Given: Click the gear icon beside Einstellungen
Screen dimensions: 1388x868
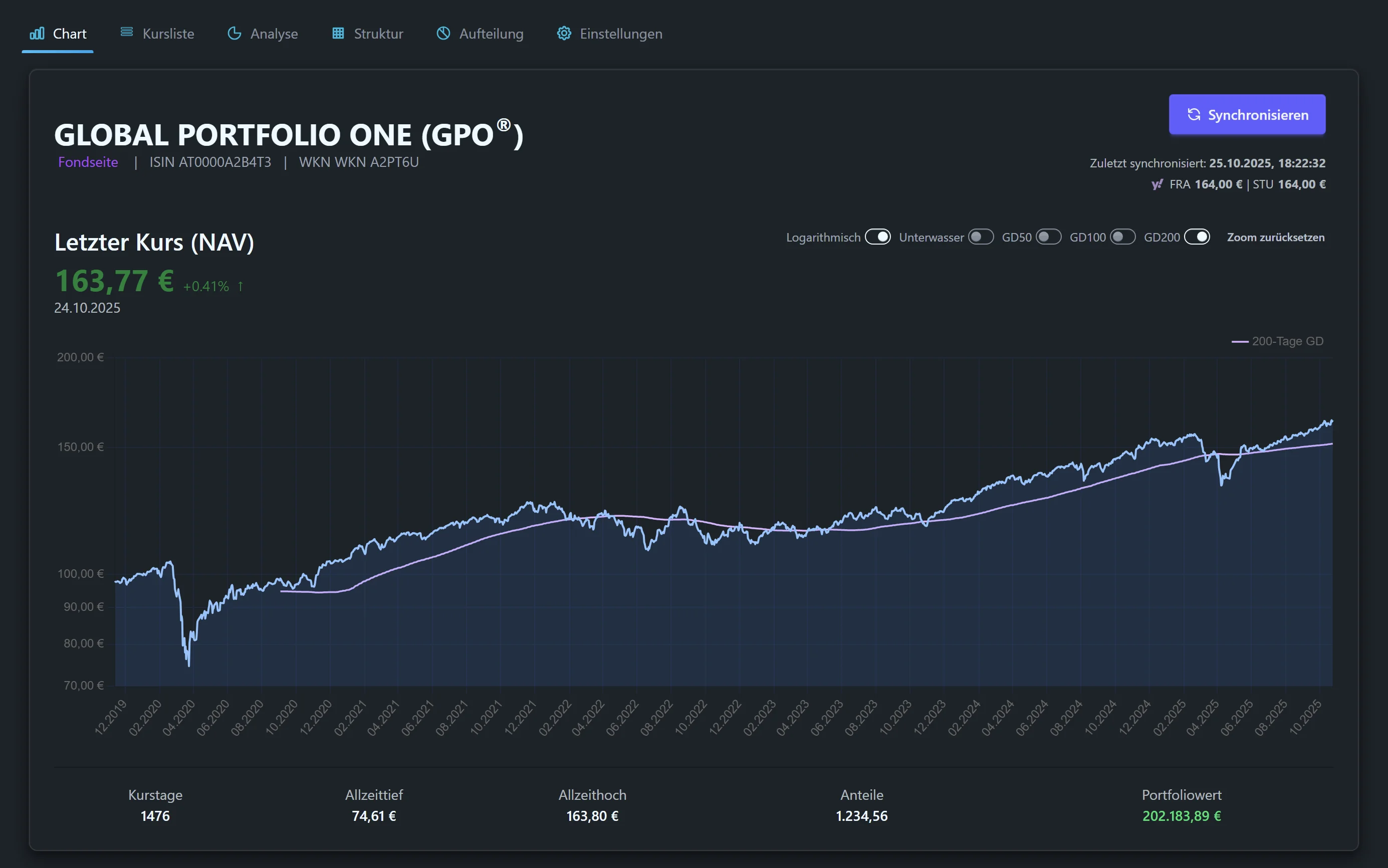Looking at the screenshot, I should point(564,33).
